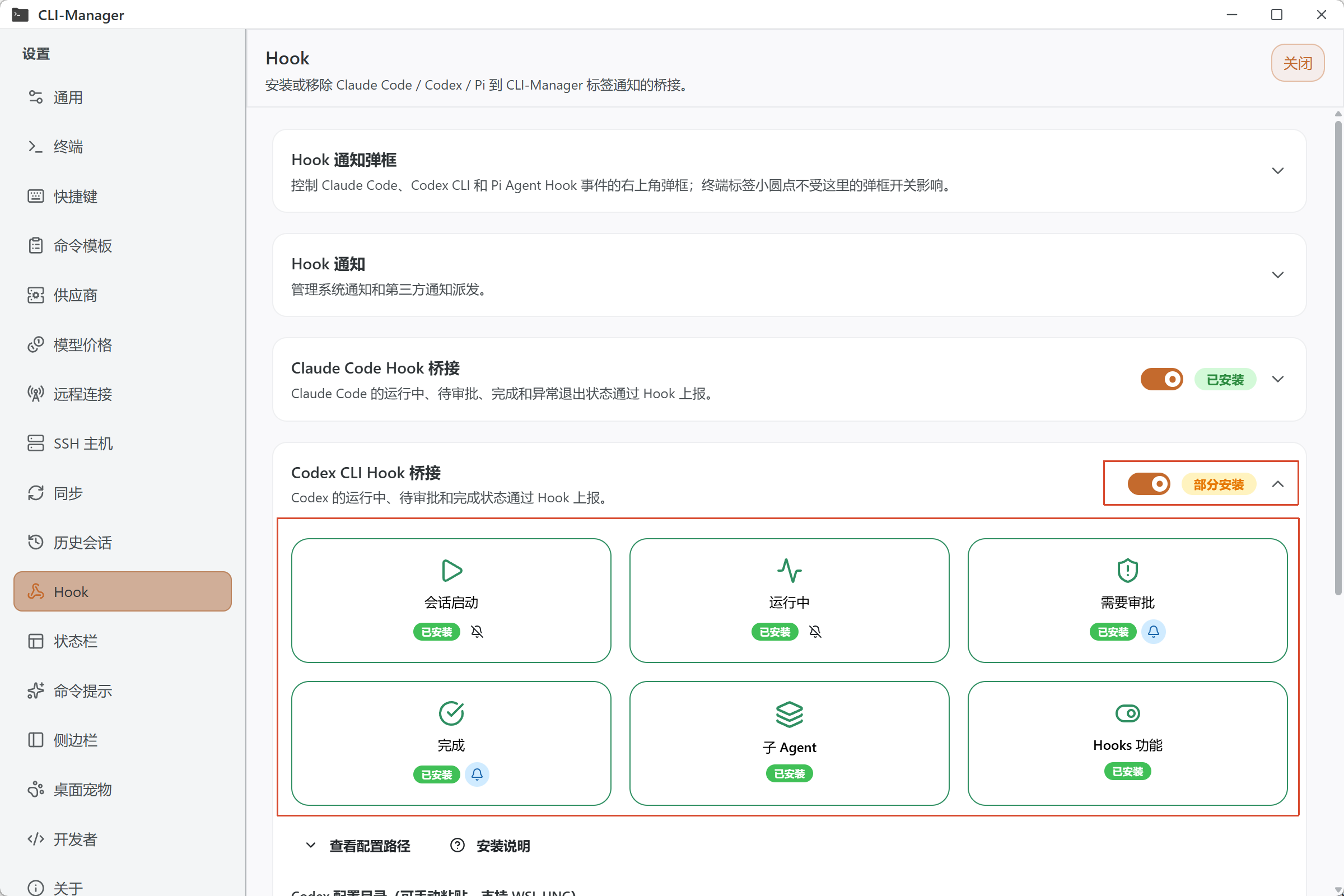
Task: Enable notification bell for 运行中
Action: (815, 632)
